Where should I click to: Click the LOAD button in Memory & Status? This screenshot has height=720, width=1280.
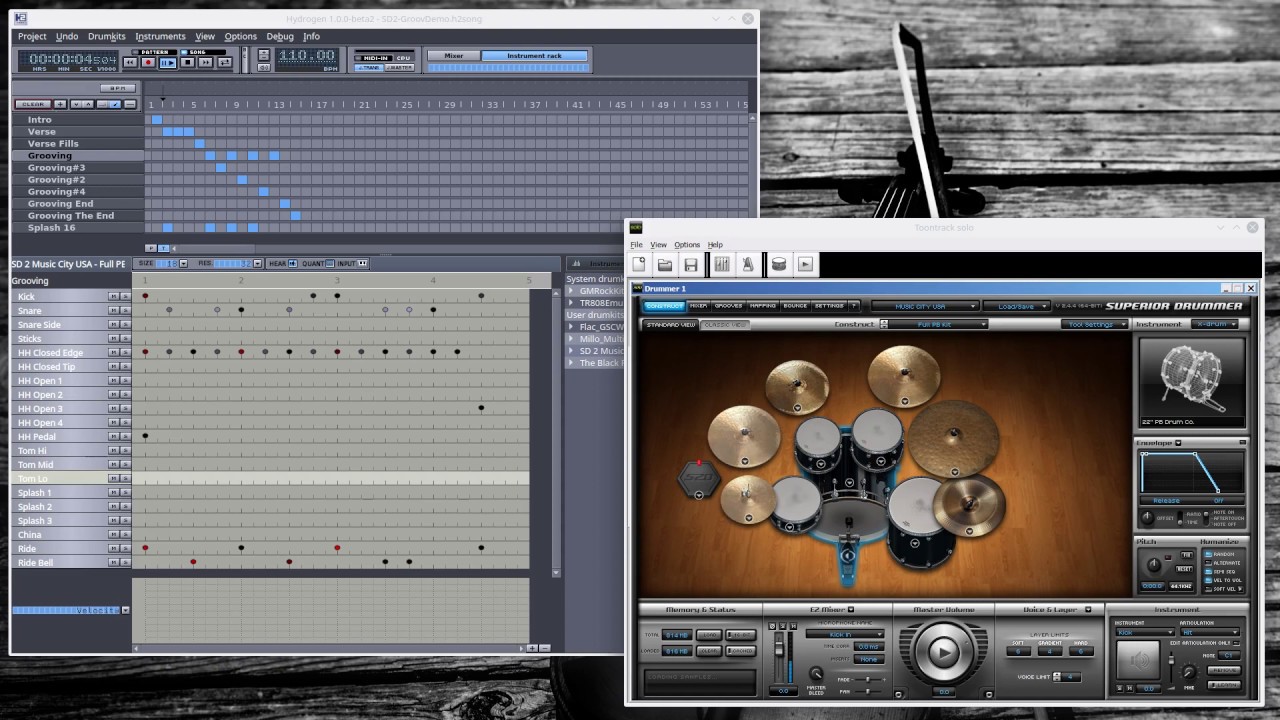coord(709,635)
